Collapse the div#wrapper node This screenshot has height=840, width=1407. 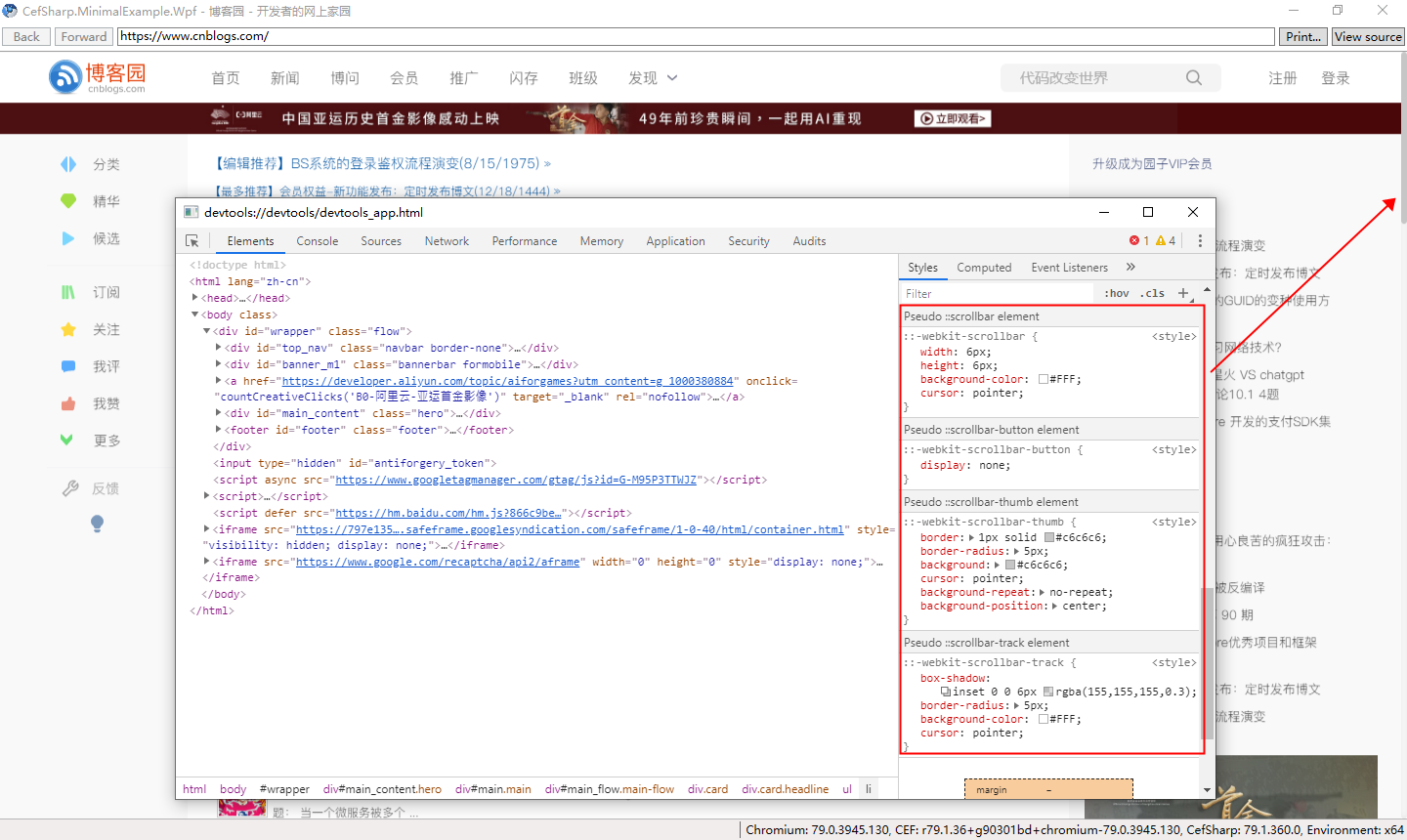click(206, 331)
